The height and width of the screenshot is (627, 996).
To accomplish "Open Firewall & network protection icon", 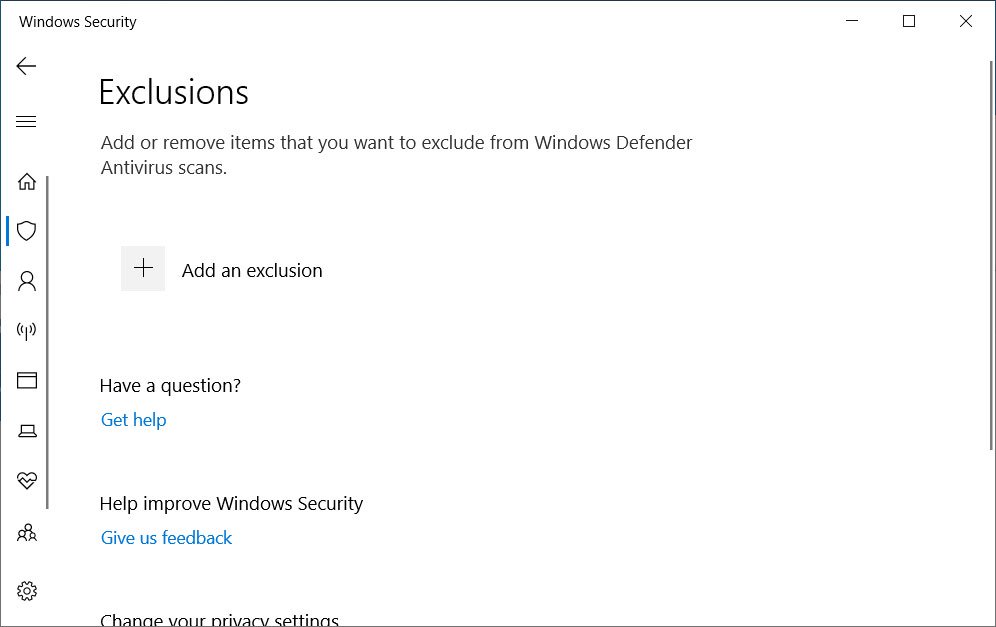I will click(27, 331).
